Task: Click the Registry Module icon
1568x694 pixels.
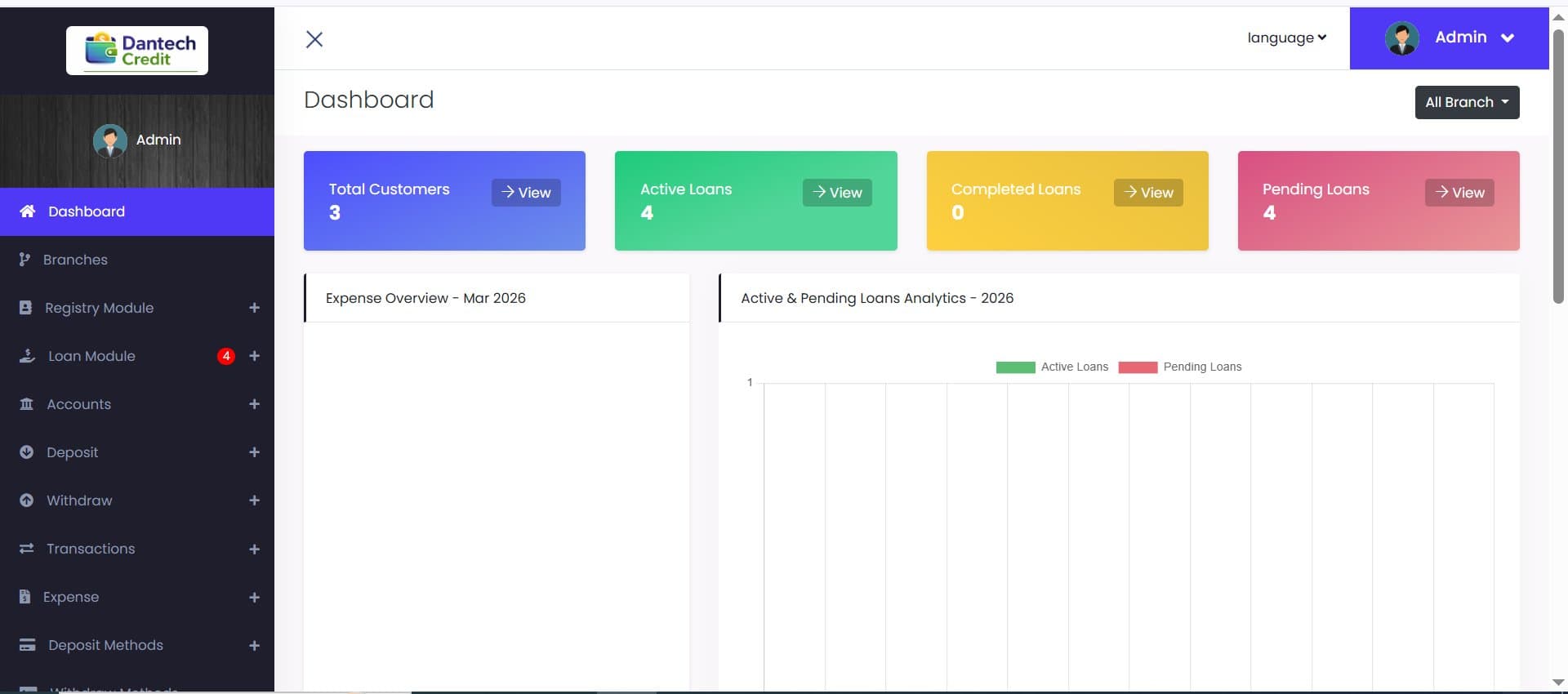Action: pos(25,308)
